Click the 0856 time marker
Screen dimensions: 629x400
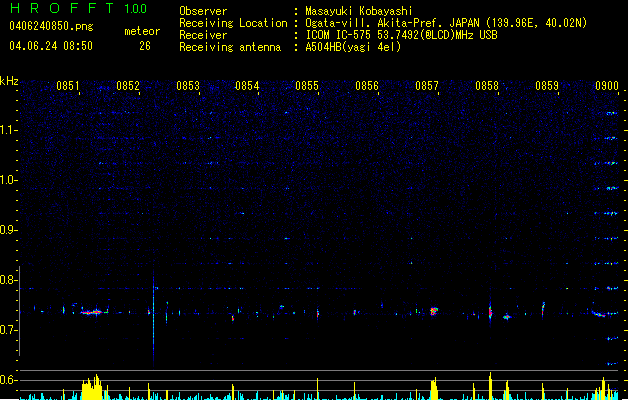pos(367,86)
